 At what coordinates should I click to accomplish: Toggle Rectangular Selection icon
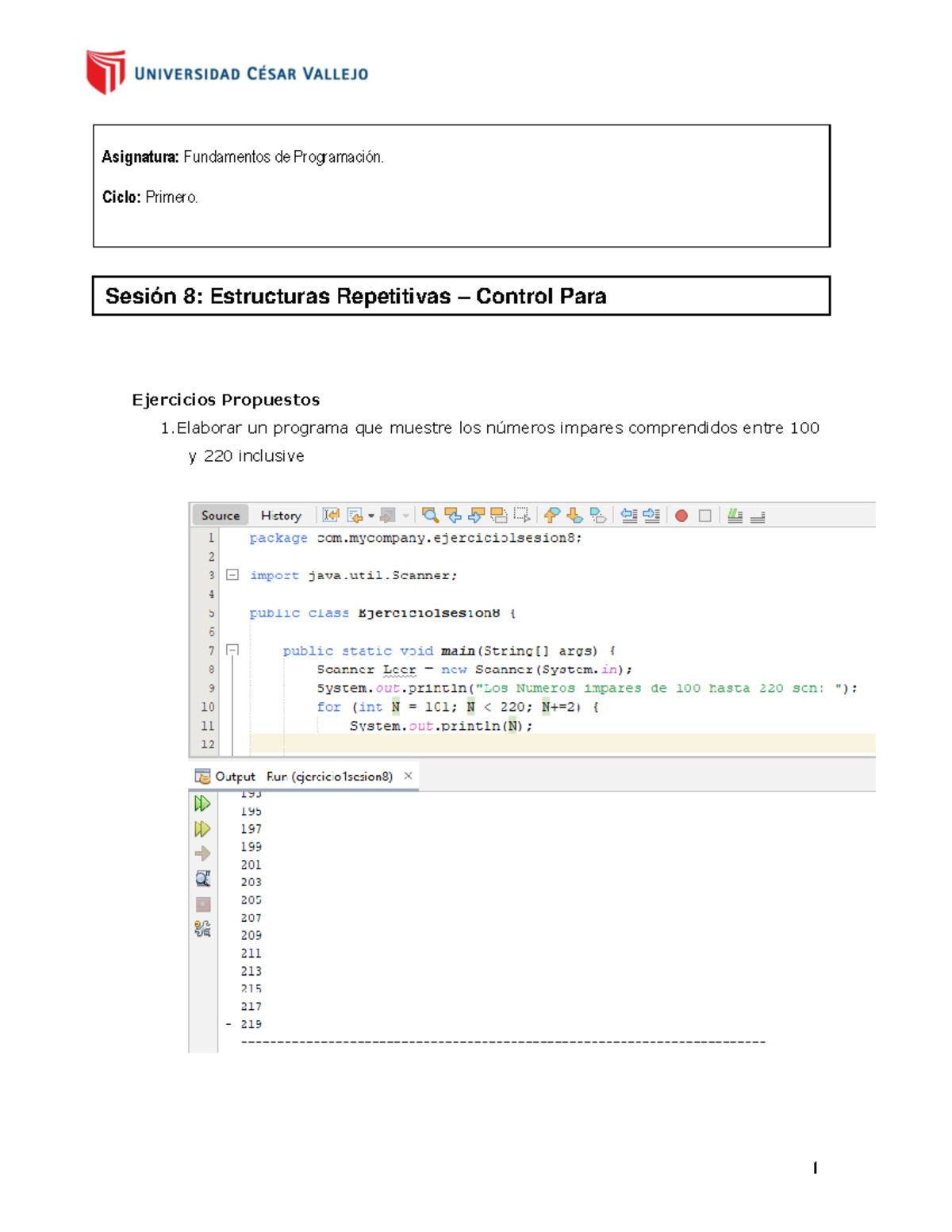(x=522, y=516)
